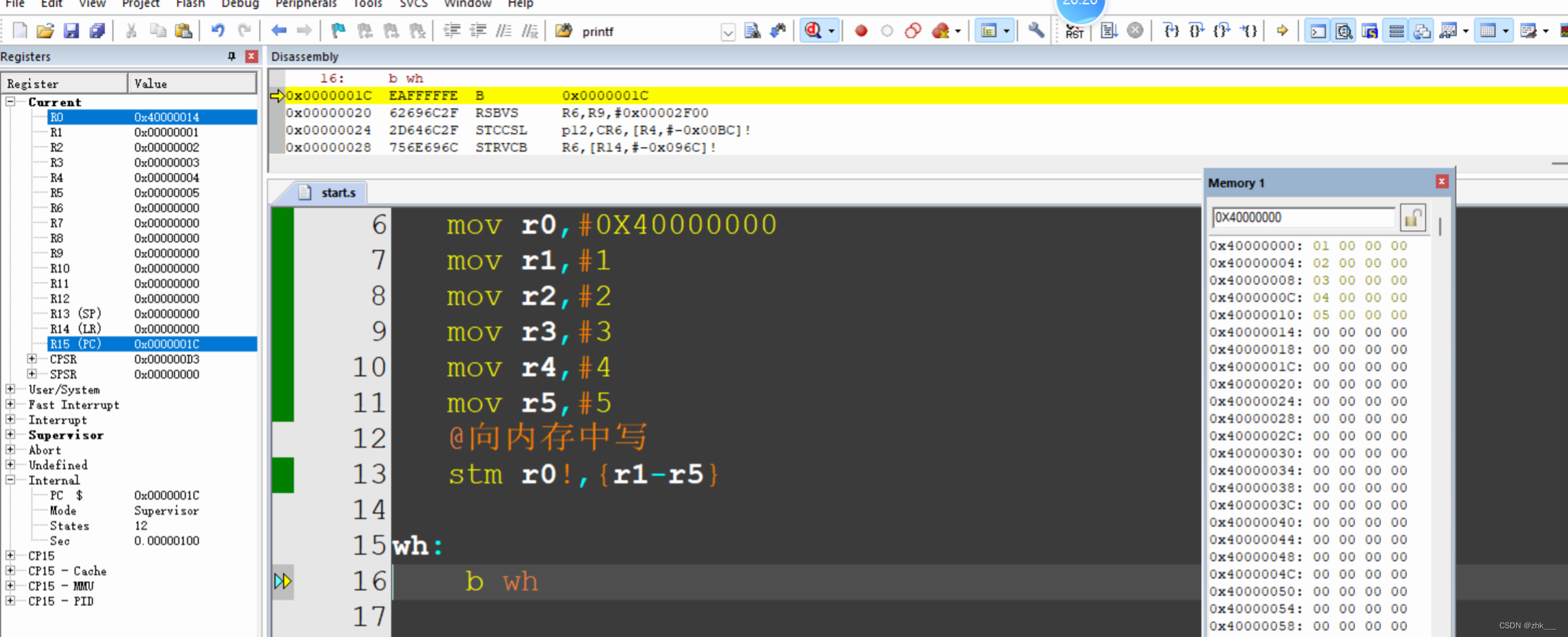Insert a bookmark with the flag icon
The width and height of the screenshot is (1568, 637).
(x=338, y=31)
